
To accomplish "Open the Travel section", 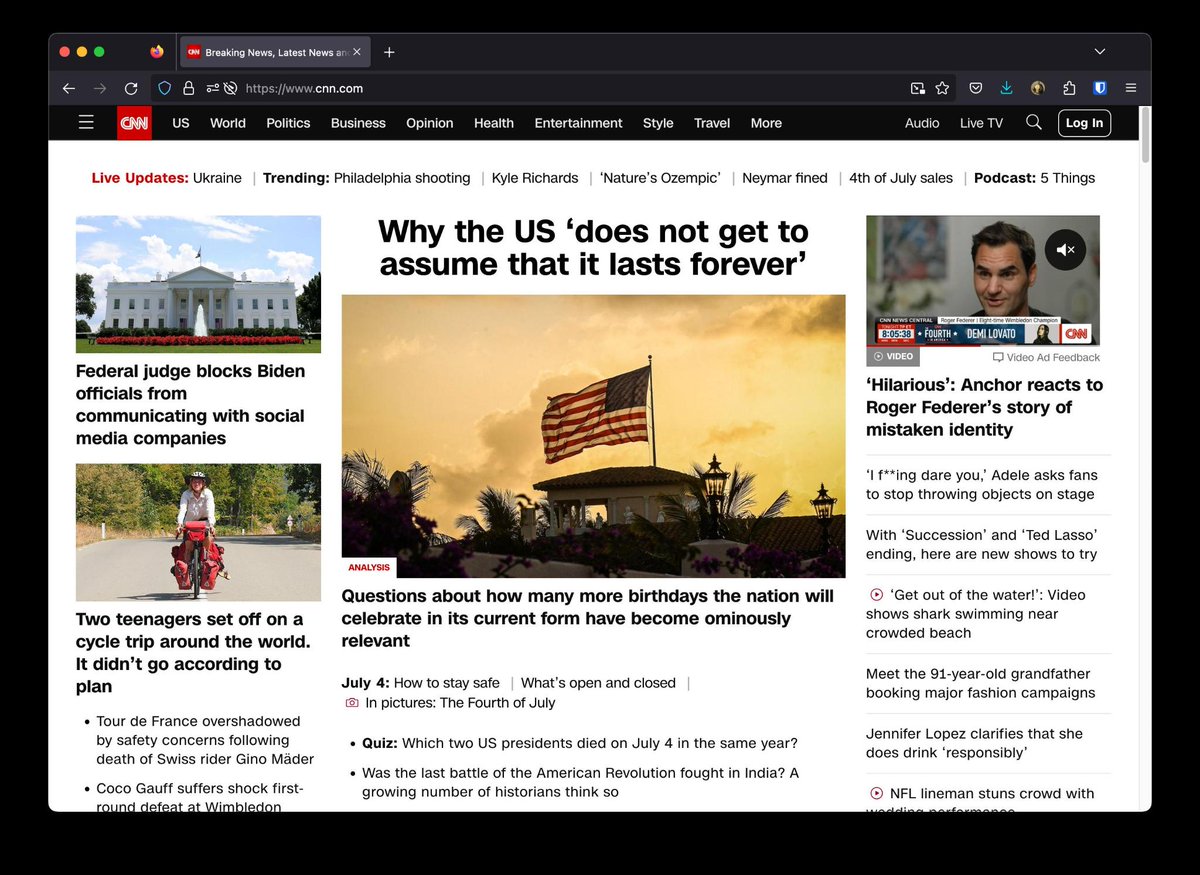I will pyautogui.click(x=712, y=123).
